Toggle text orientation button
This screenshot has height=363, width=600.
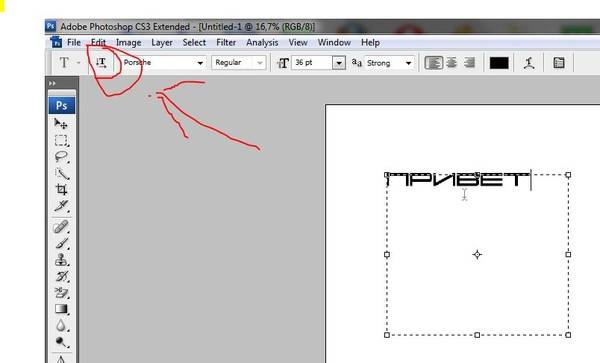pyautogui.click(x=101, y=63)
